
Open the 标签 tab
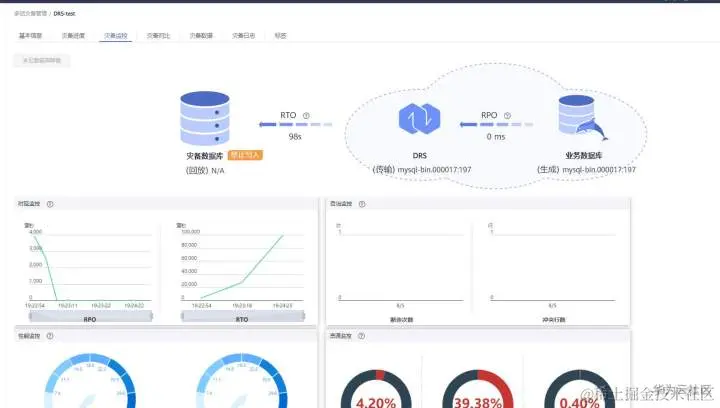[280, 35]
